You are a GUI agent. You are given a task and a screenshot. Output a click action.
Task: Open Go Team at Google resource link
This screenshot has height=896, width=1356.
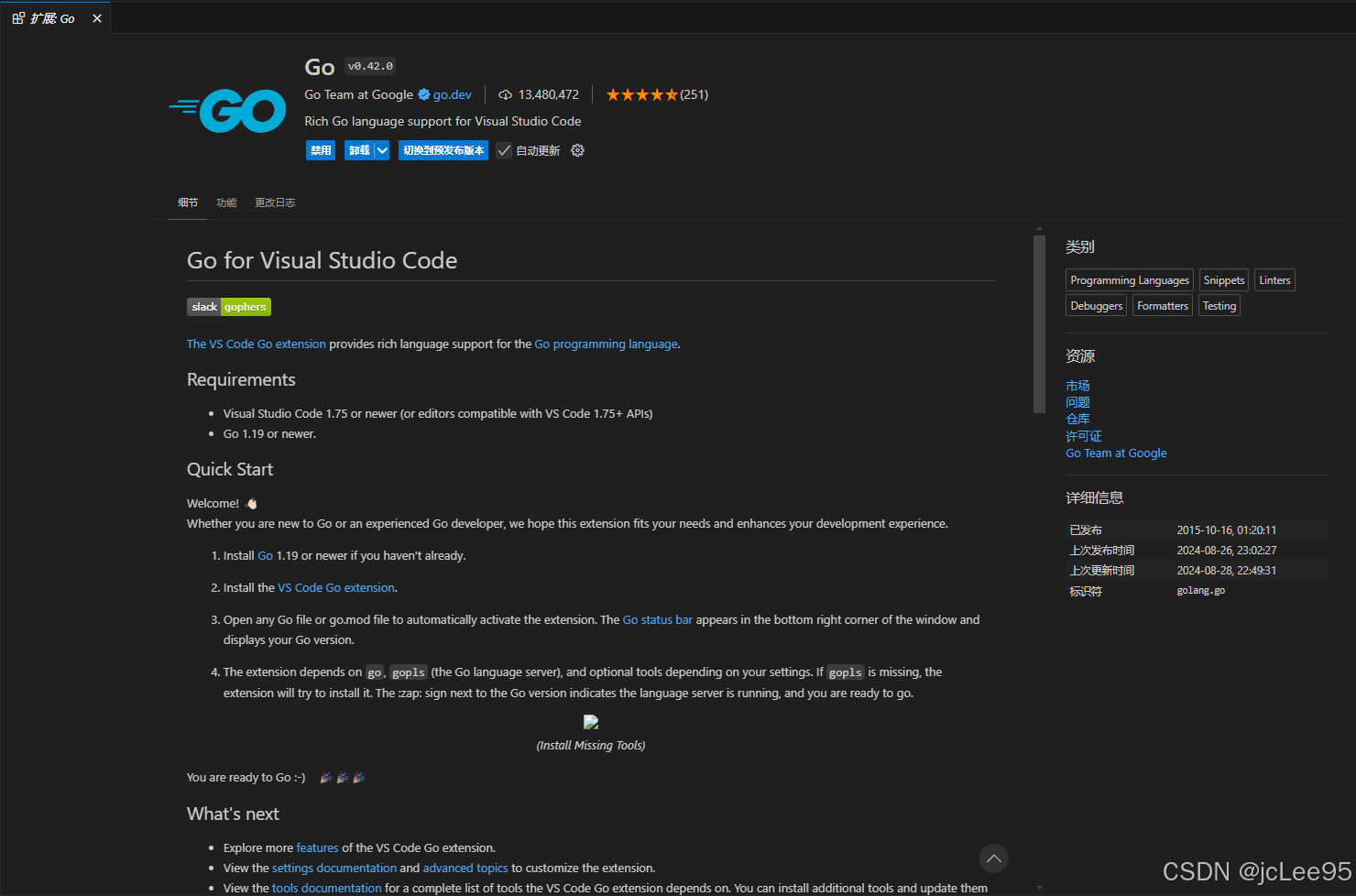(1116, 453)
